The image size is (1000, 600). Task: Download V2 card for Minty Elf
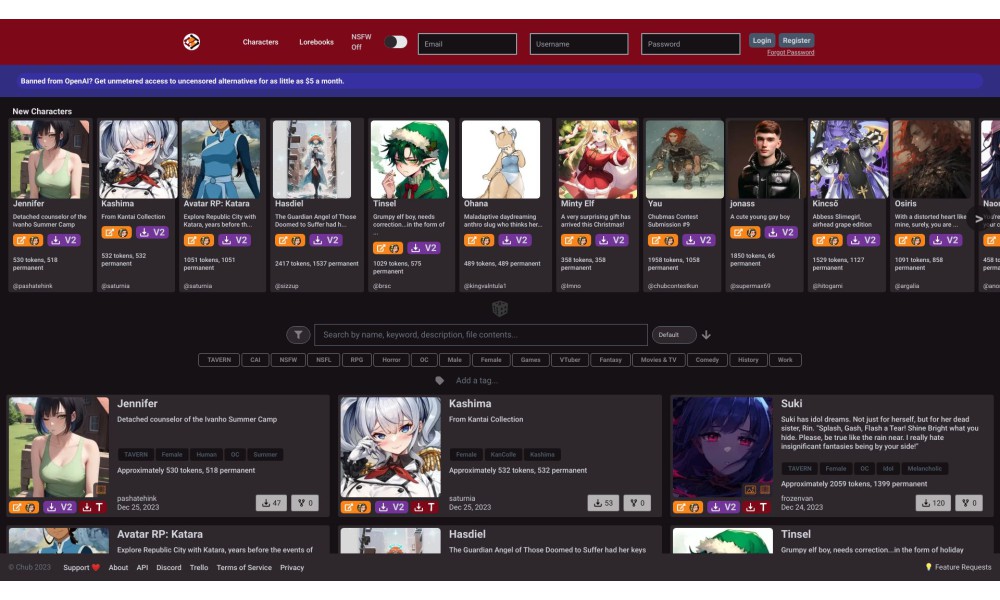pyautogui.click(x=612, y=240)
